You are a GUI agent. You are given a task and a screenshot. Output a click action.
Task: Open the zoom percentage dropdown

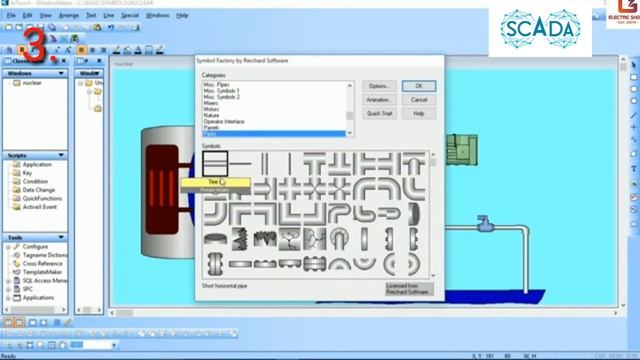pyautogui.click(x=114, y=345)
